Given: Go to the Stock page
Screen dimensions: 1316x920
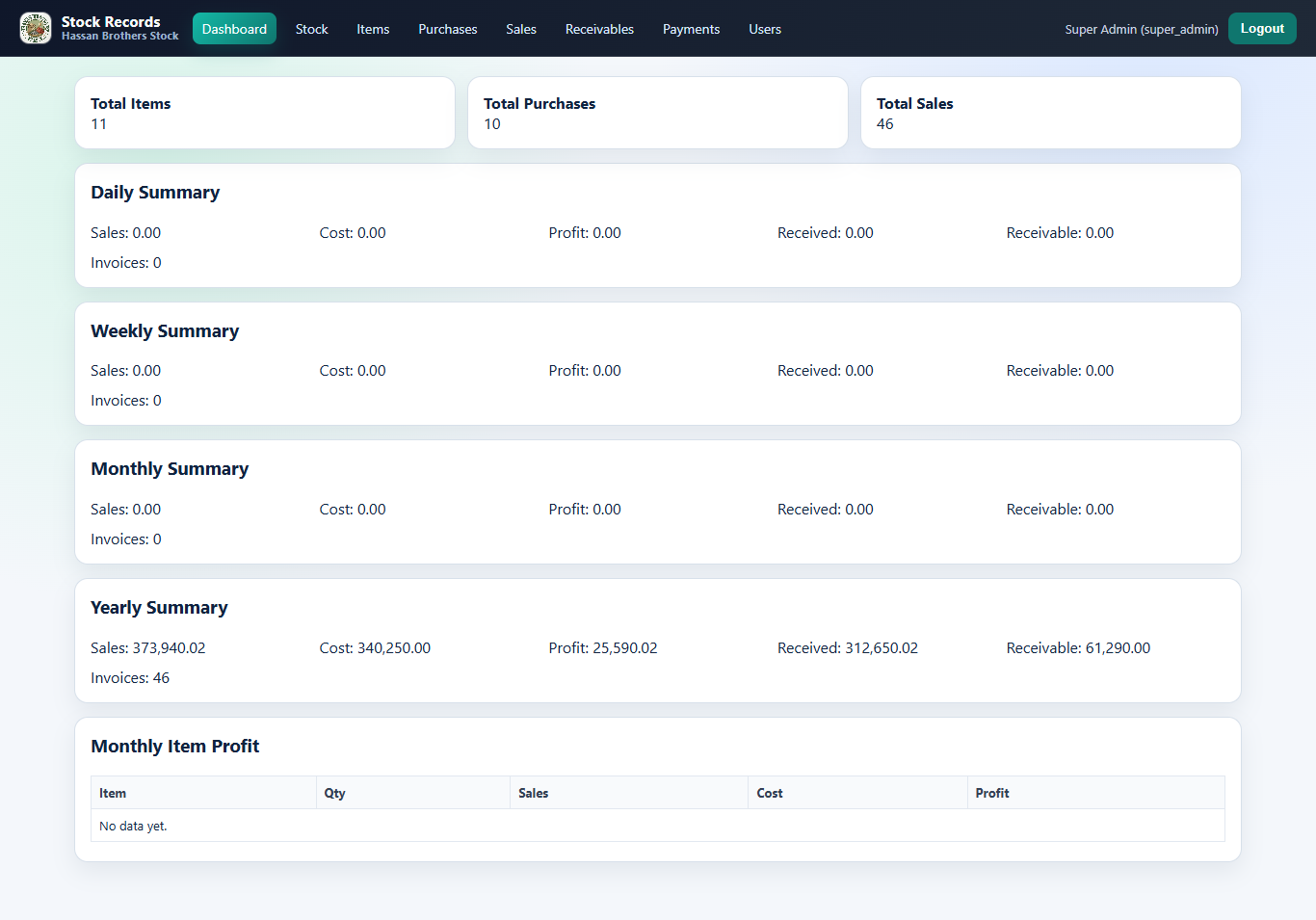Looking at the screenshot, I should (311, 29).
